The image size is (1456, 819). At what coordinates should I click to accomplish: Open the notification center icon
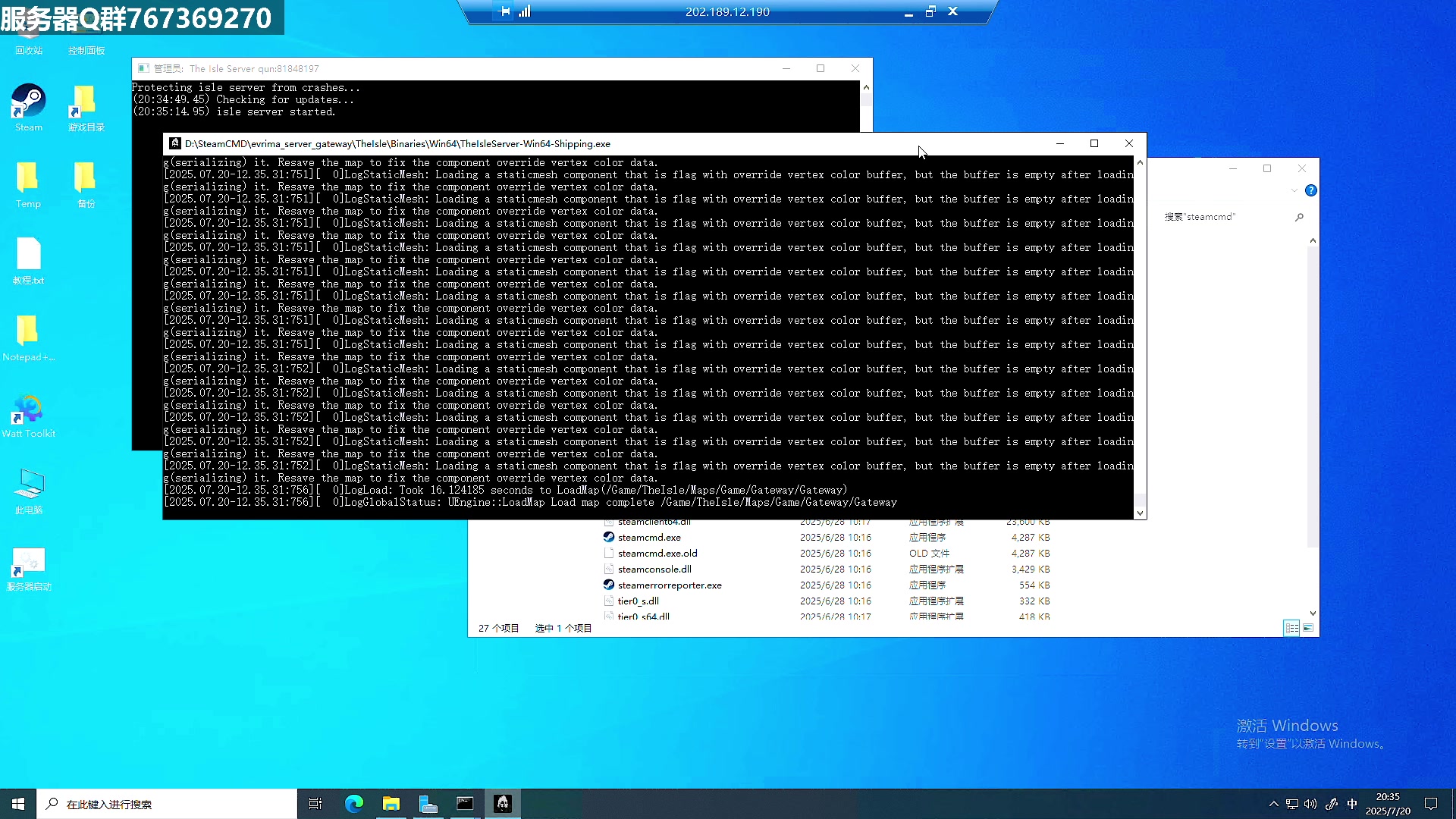1431,804
